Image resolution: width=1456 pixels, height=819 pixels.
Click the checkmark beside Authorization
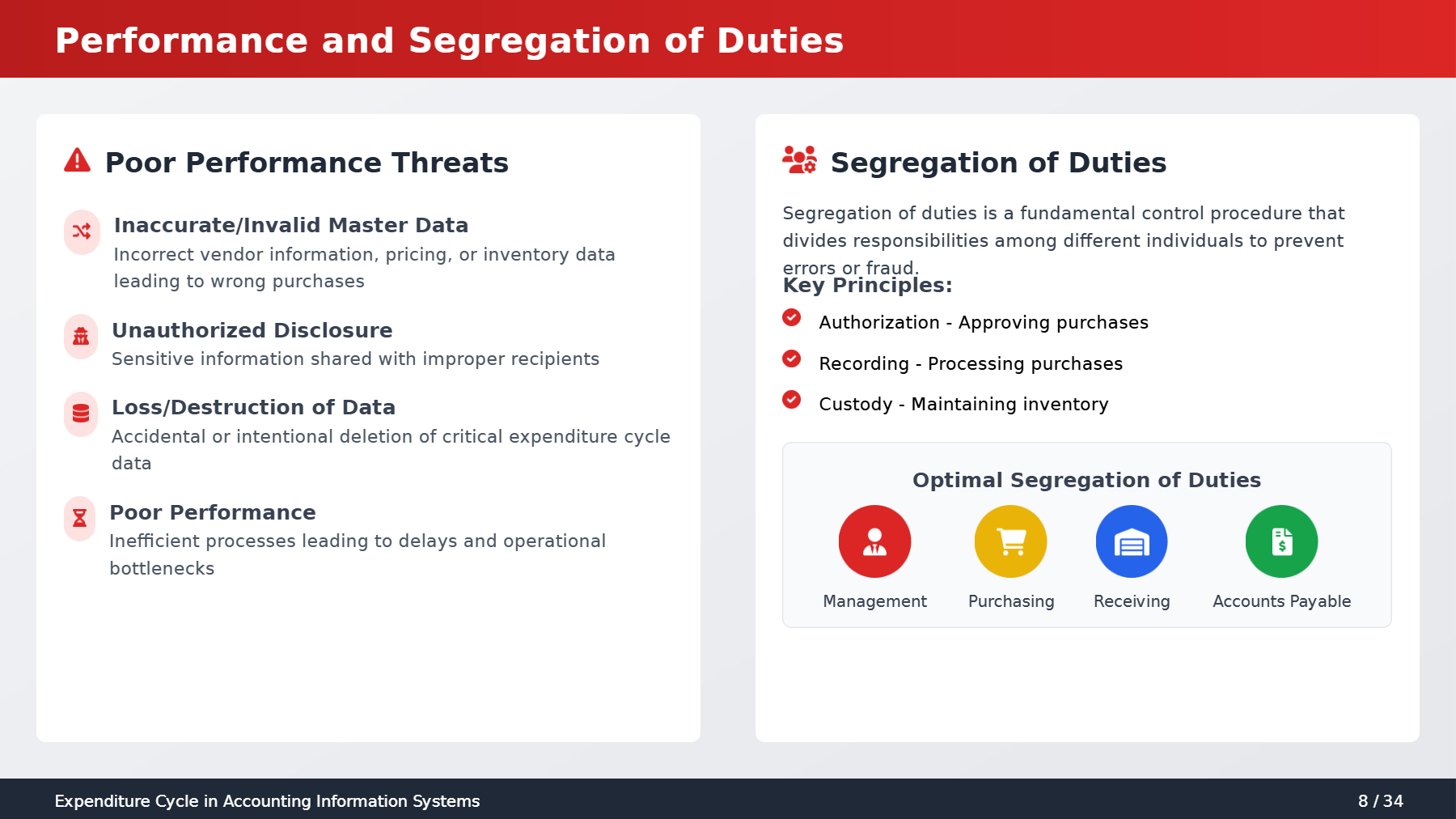[x=792, y=317]
